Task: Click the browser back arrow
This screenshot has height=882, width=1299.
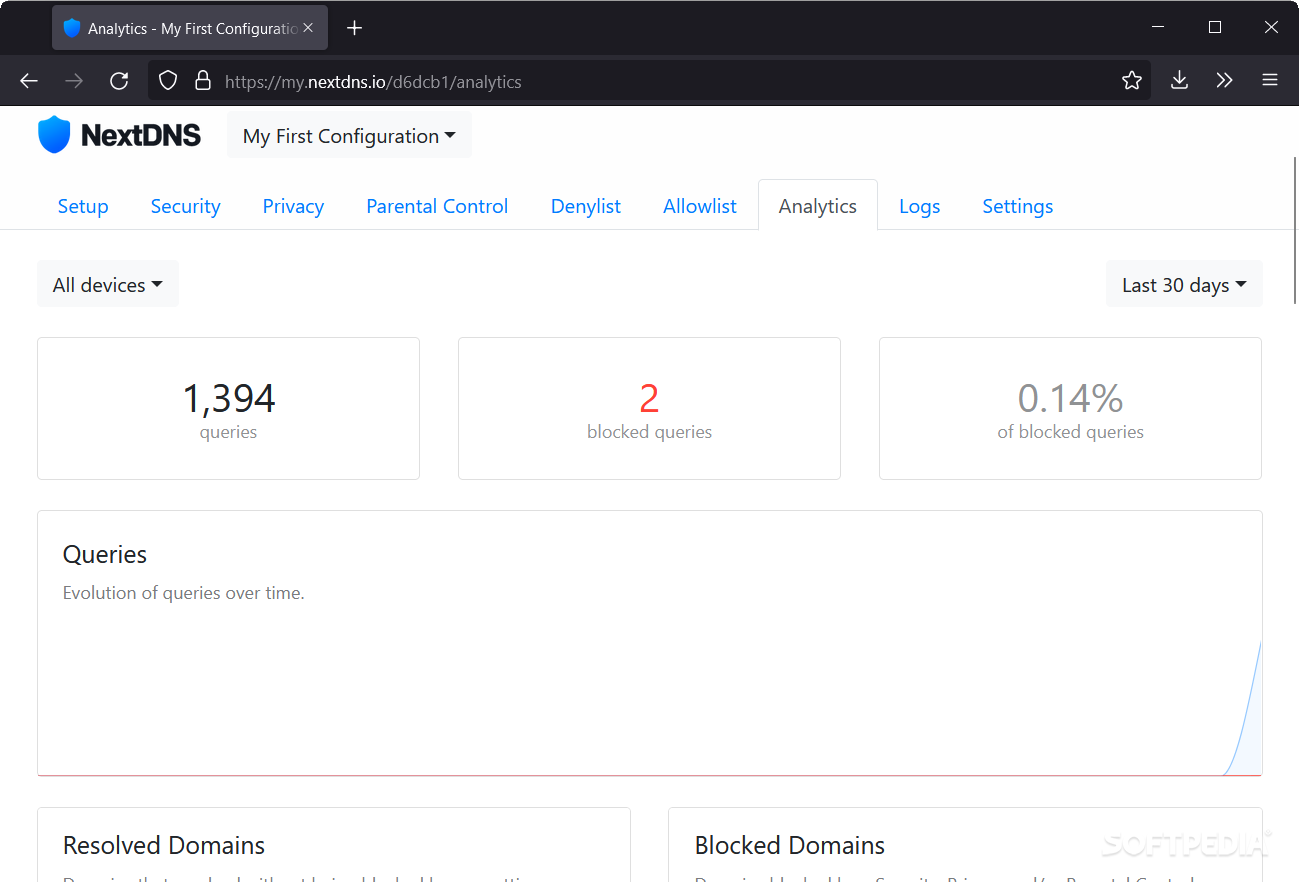Action: coord(29,81)
